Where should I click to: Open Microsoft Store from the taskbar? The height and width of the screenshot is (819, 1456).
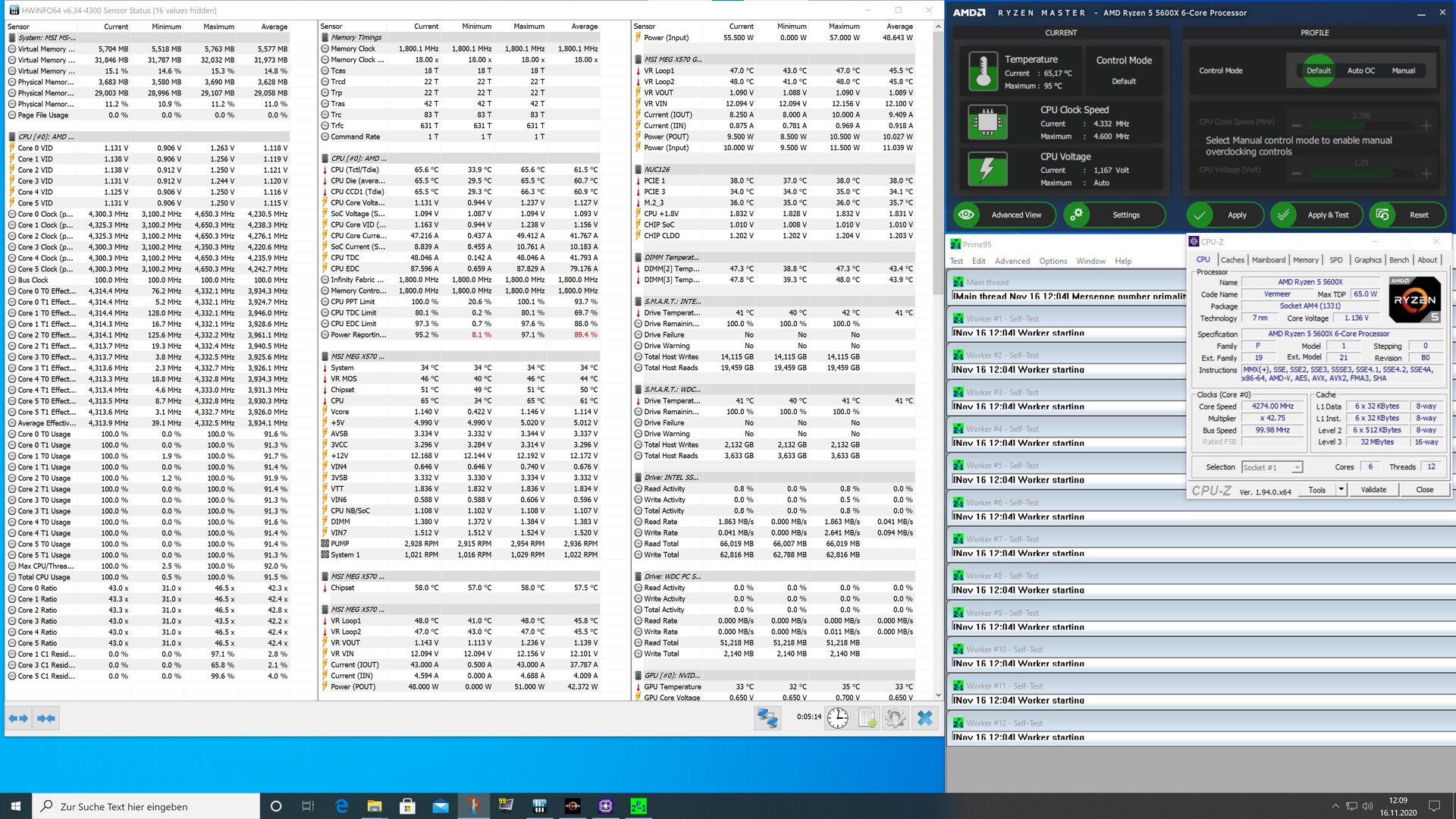(x=407, y=806)
